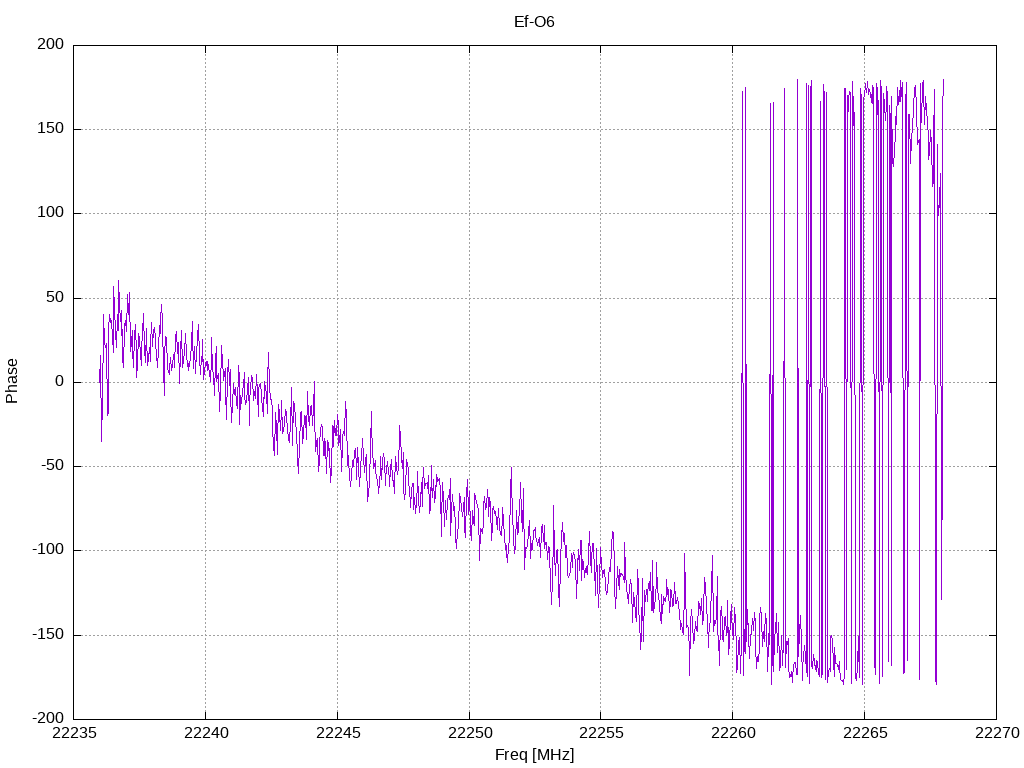This screenshot has width=1024, height=768.
Task: Select the 50 y-axis tick label
Action: tap(56, 298)
